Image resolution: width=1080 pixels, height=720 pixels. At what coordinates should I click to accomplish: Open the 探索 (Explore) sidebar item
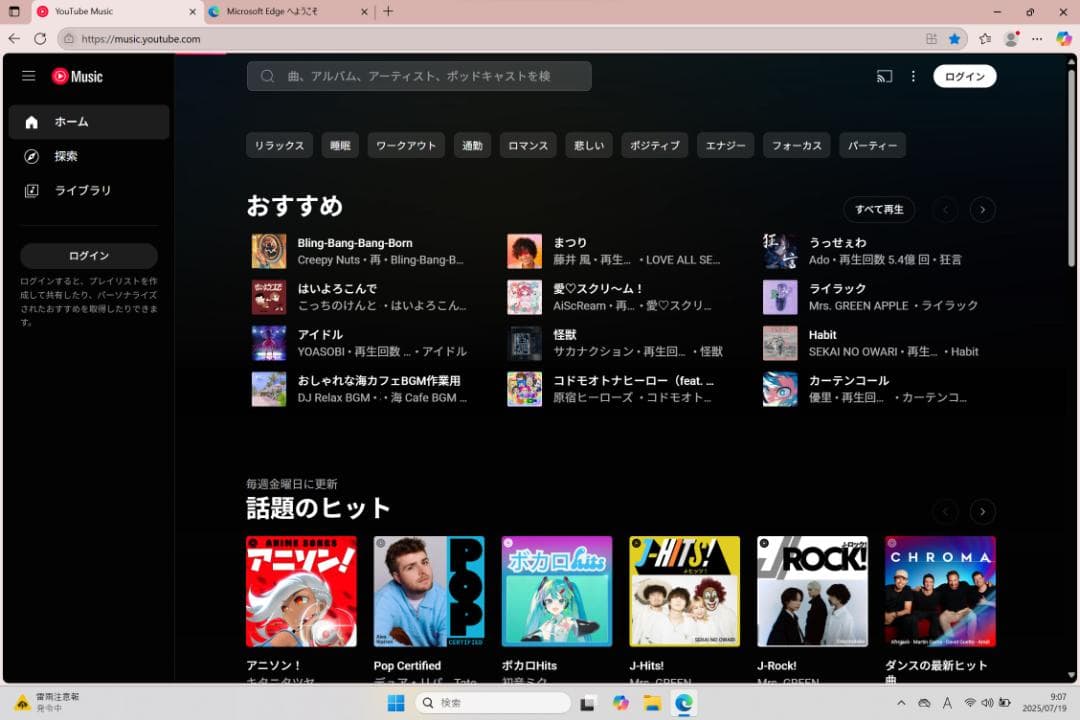(66, 156)
